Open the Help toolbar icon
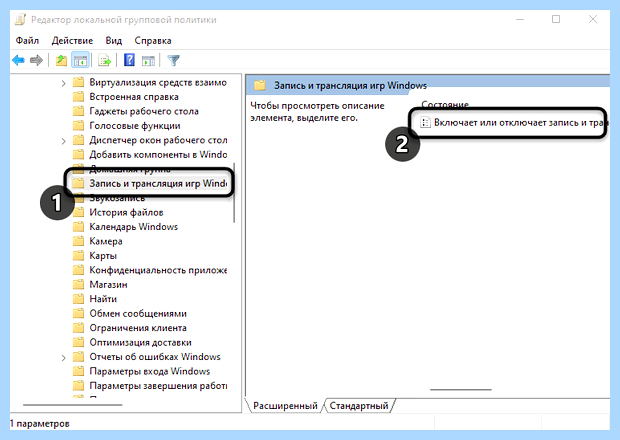Image resolution: width=620 pixels, height=440 pixels. (129, 60)
